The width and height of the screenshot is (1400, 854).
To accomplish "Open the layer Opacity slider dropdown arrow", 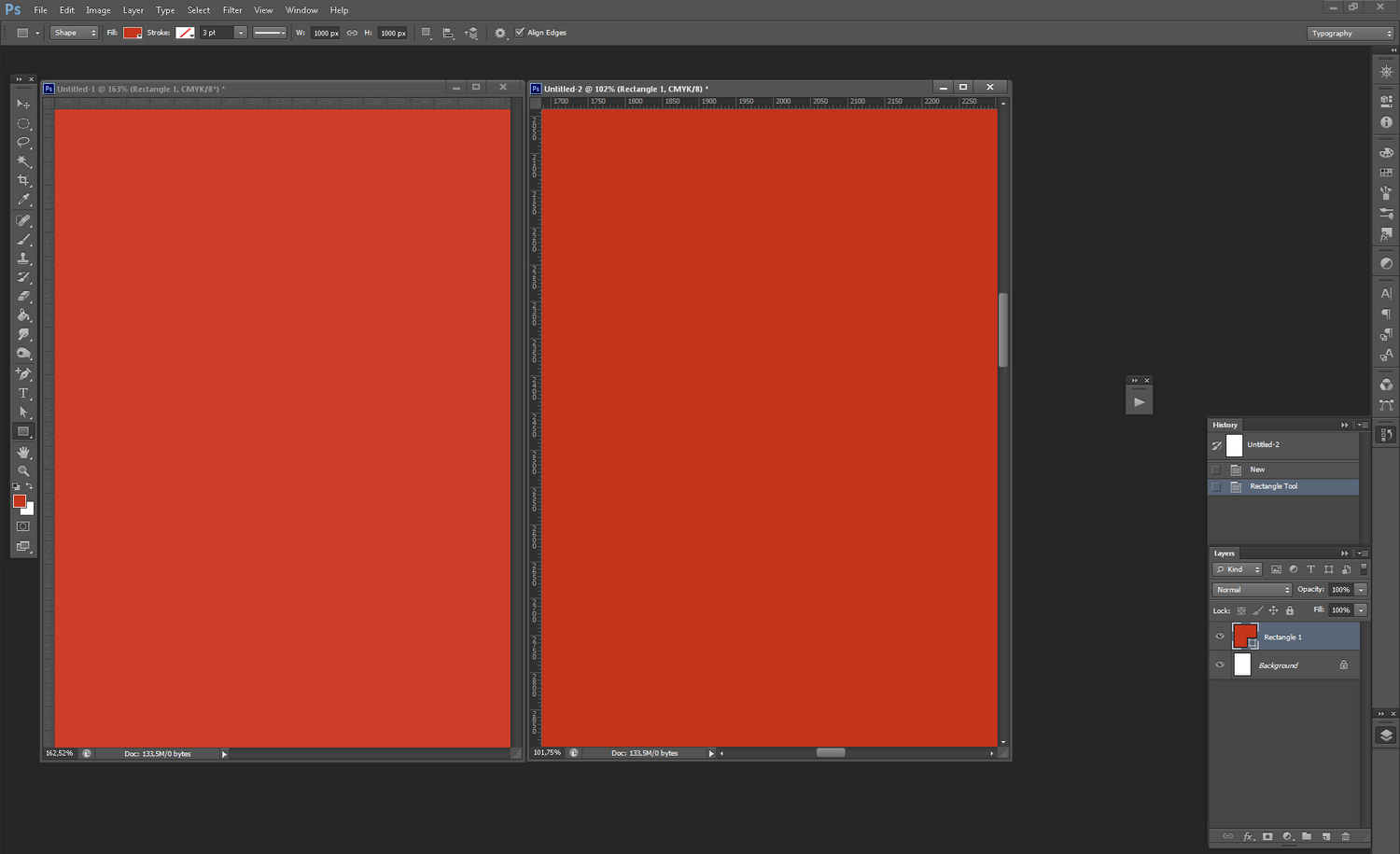I will point(1361,590).
